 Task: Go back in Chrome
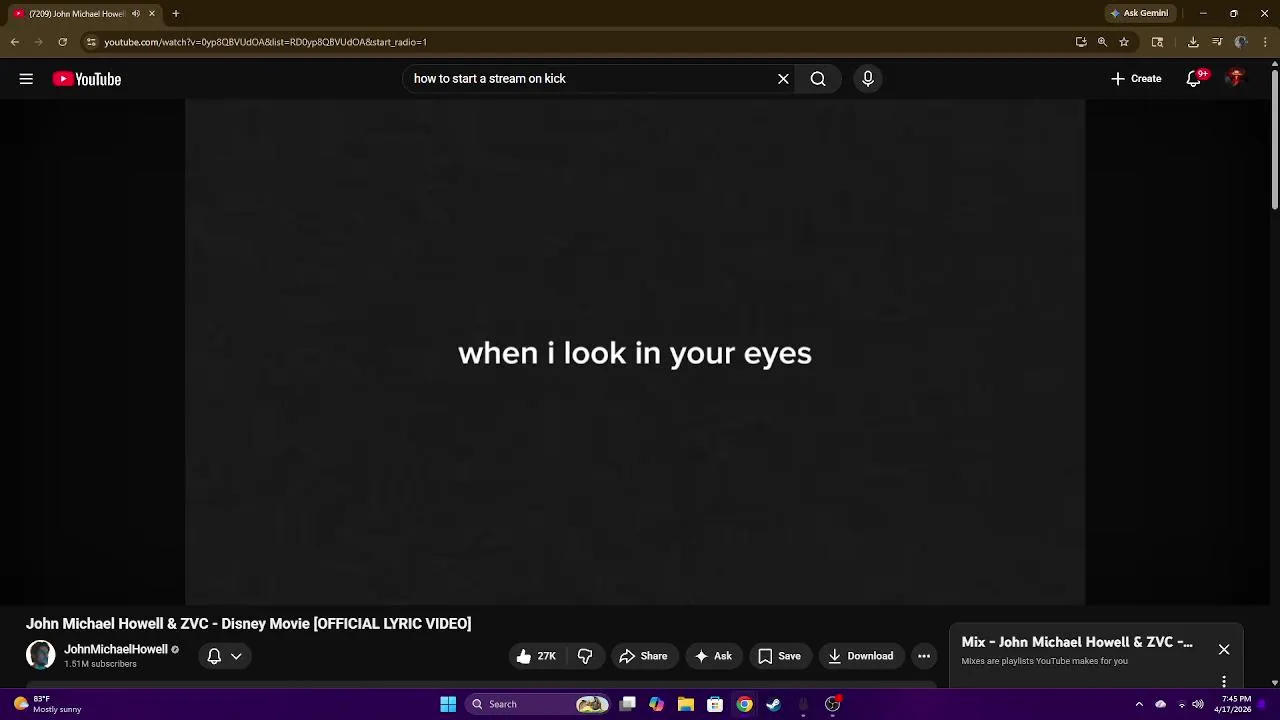(x=15, y=42)
